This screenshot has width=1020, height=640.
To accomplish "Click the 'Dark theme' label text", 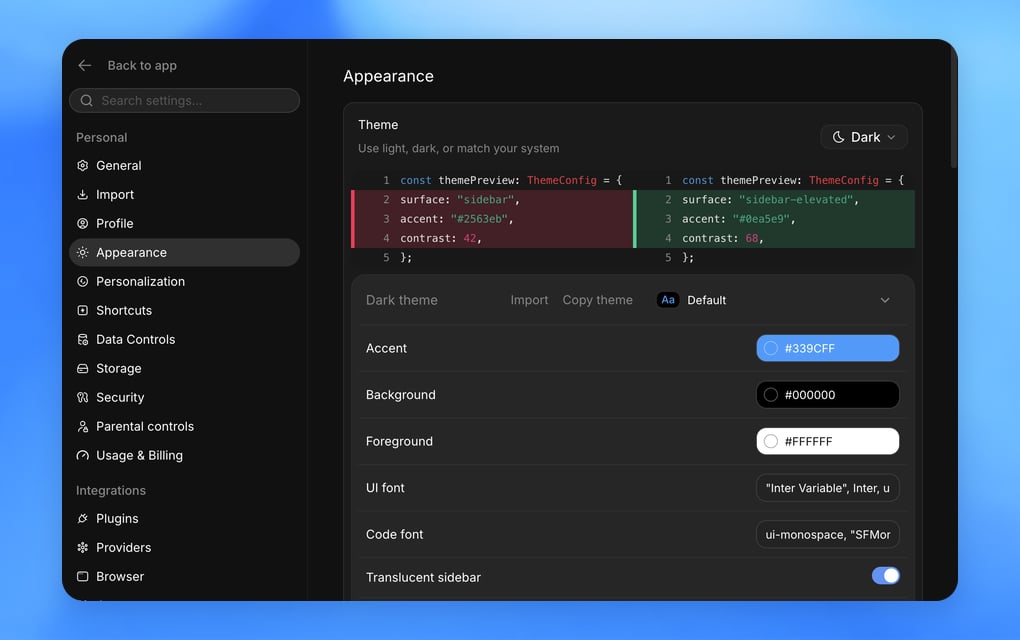I will pyautogui.click(x=401, y=300).
